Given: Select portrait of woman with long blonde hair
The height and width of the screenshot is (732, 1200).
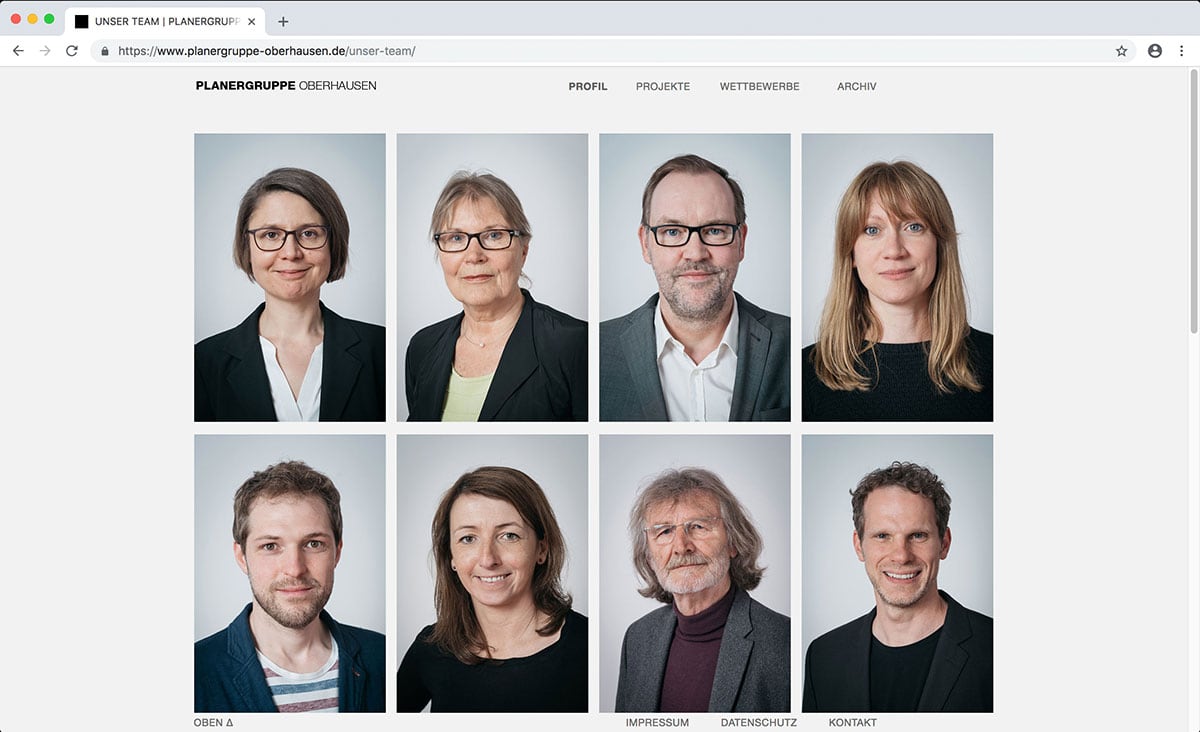Looking at the screenshot, I should (x=897, y=278).
